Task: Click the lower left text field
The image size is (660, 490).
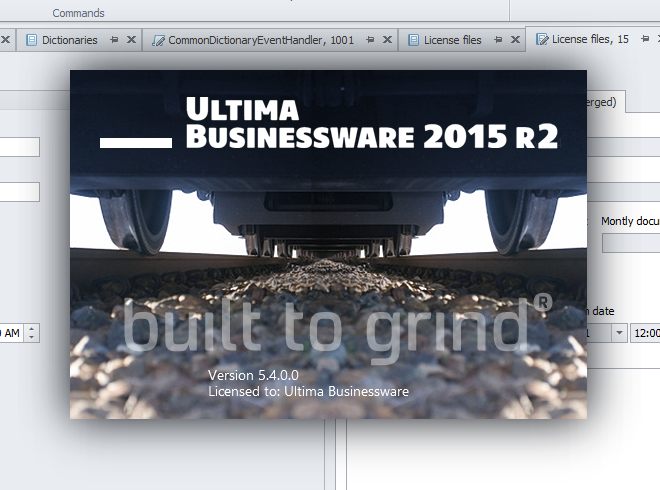Action: tap(20, 192)
